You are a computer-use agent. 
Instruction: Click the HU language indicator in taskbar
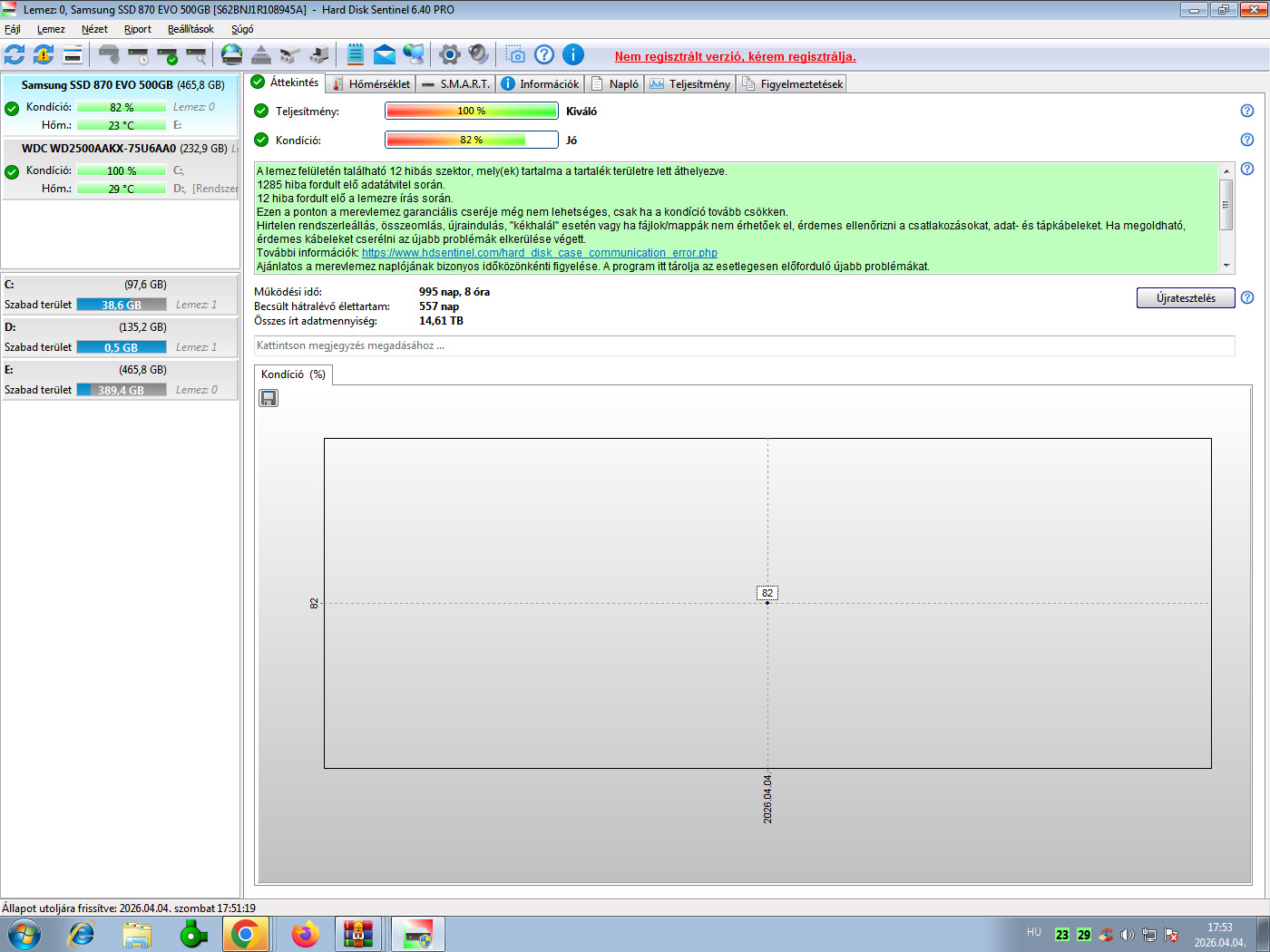[x=1034, y=932]
